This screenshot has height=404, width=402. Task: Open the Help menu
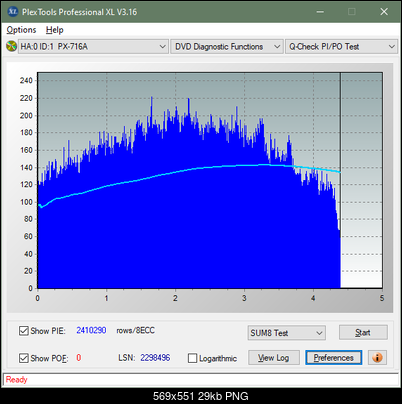(x=55, y=30)
